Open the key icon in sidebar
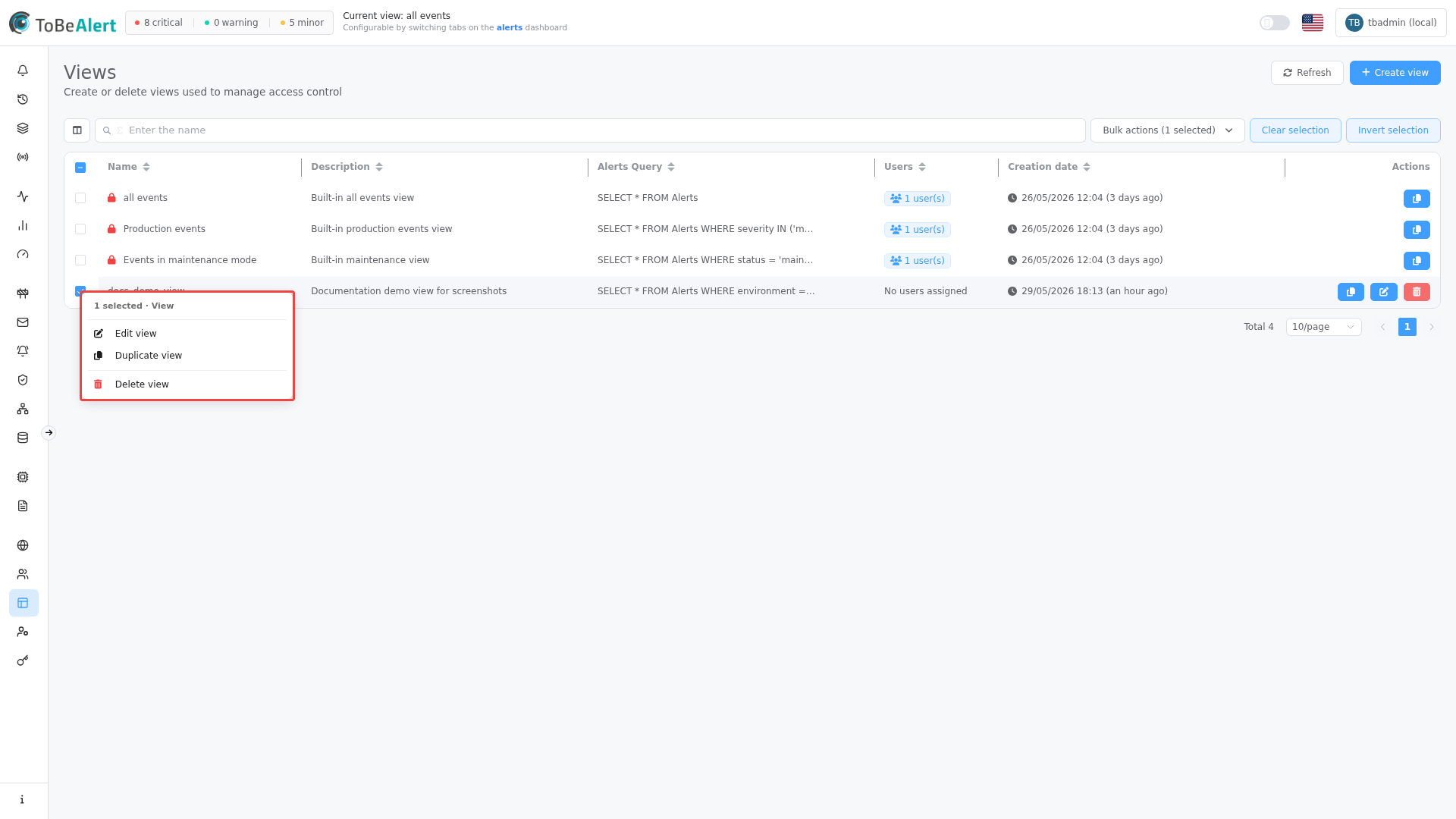The width and height of the screenshot is (1456, 819). coord(23,661)
